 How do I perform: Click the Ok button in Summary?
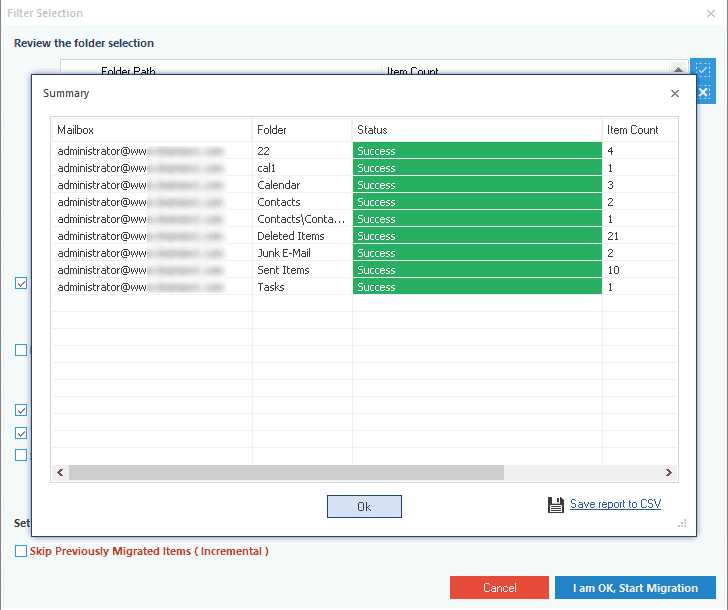(364, 506)
